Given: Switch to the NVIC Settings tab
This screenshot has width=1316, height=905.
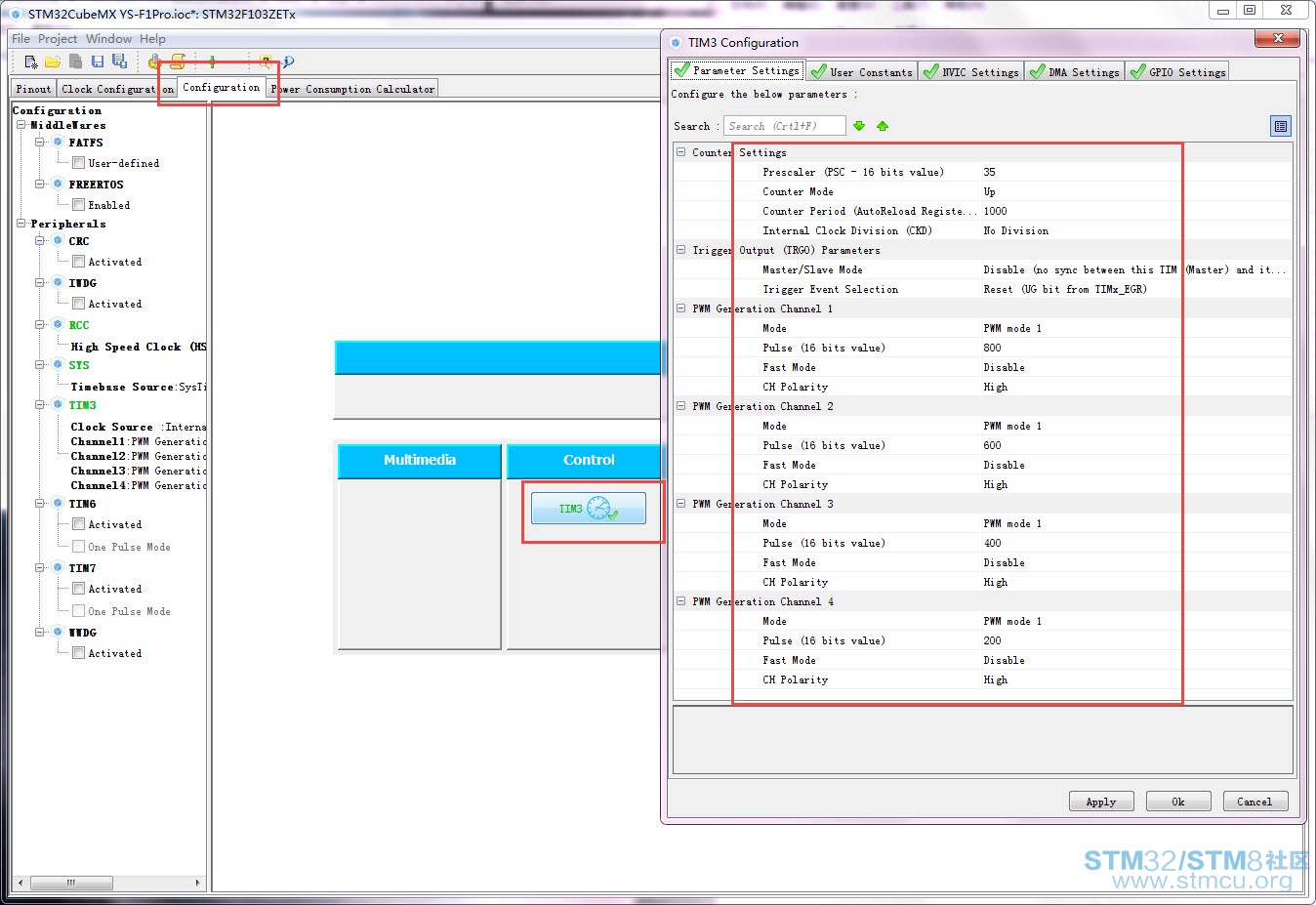Looking at the screenshot, I should click(x=971, y=72).
